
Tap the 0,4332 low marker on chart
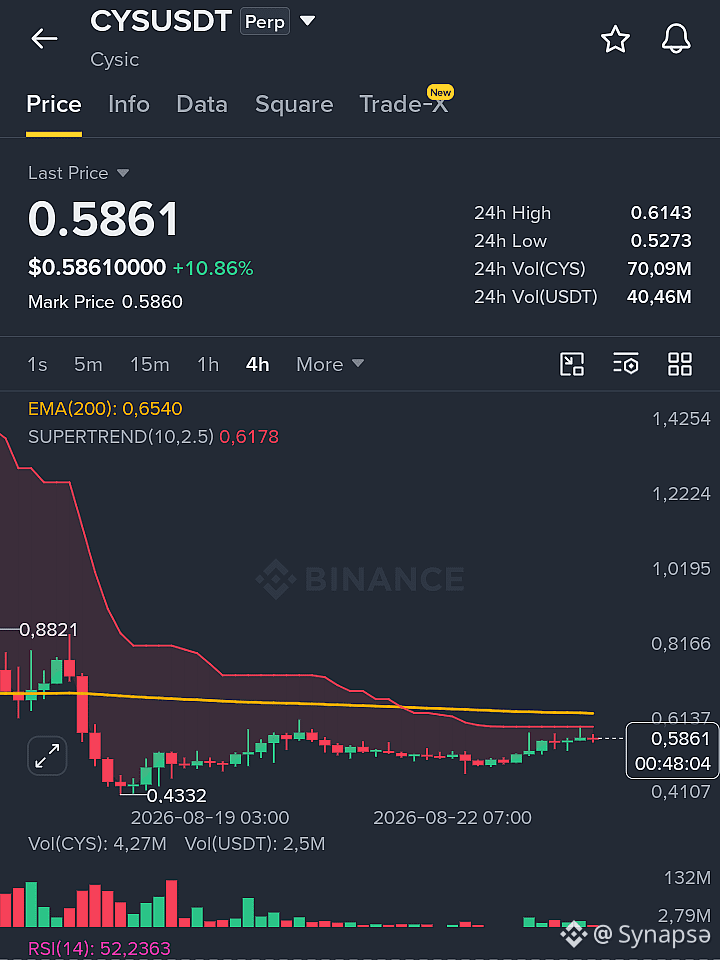pos(177,795)
